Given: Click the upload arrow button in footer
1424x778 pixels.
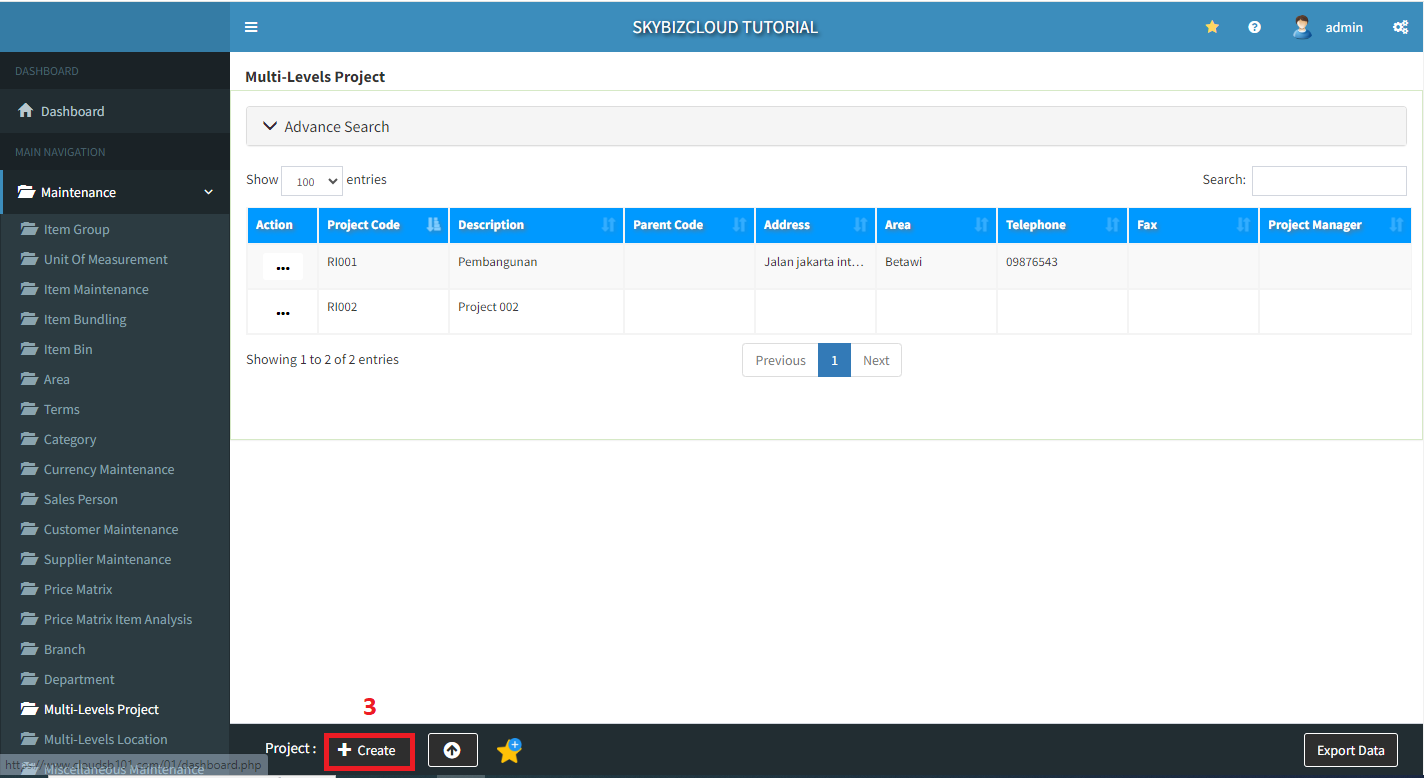Looking at the screenshot, I should point(452,750).
